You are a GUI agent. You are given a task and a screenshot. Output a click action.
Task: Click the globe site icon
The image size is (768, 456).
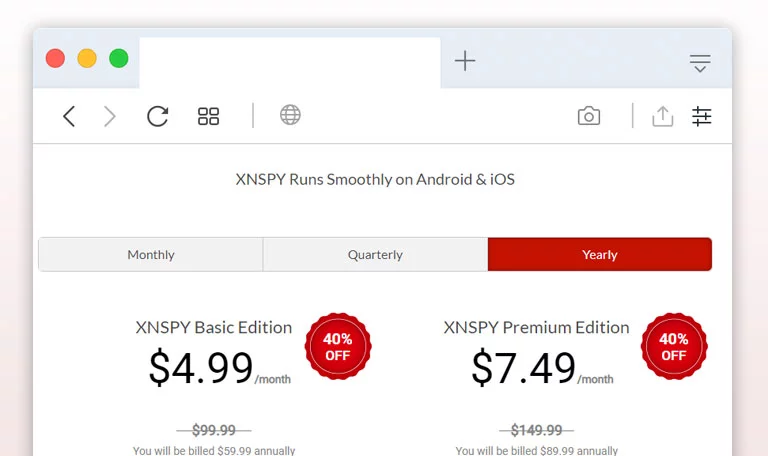pos(290,115)
